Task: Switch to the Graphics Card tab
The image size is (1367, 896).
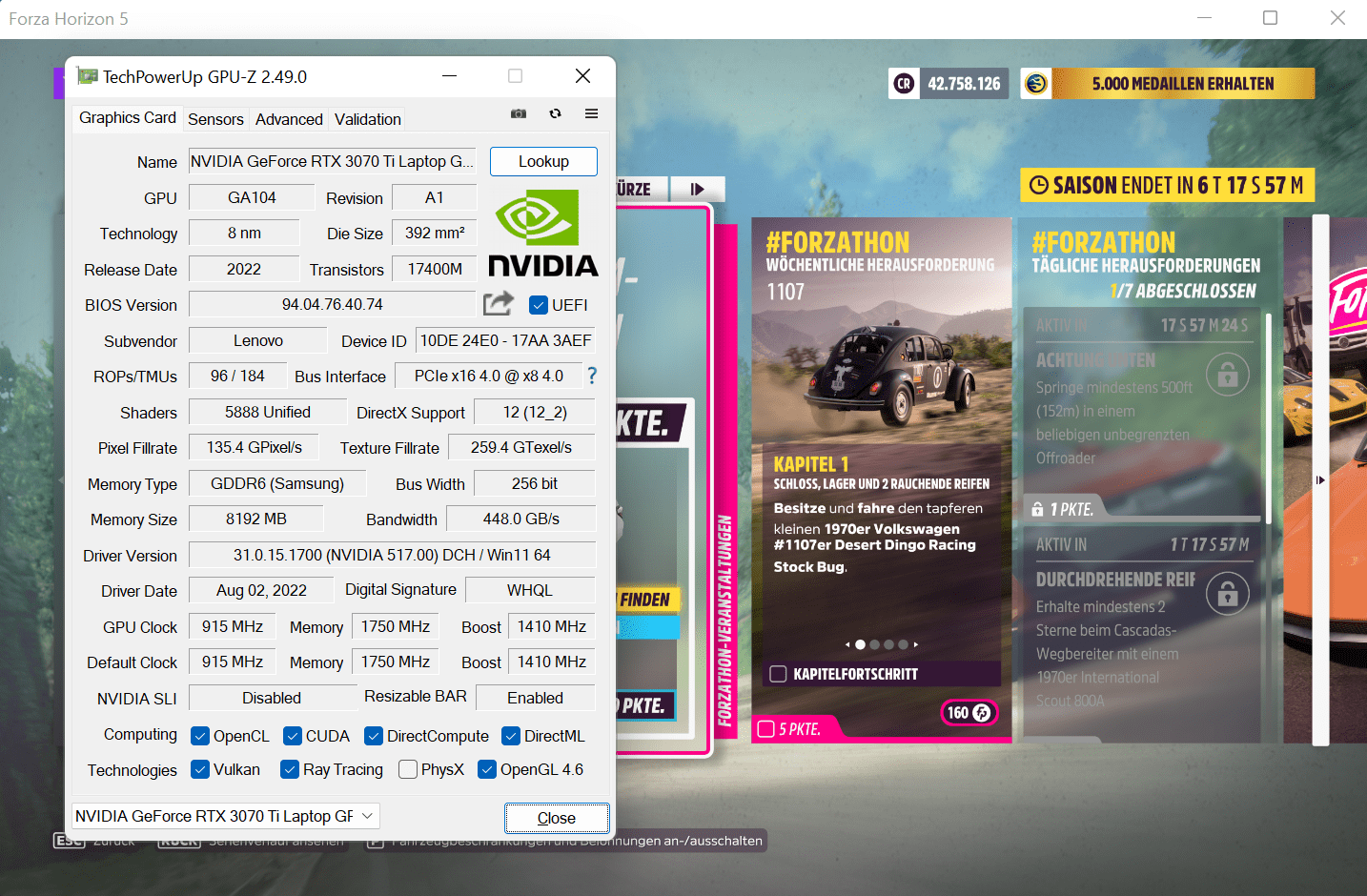Action: point(128,117)
